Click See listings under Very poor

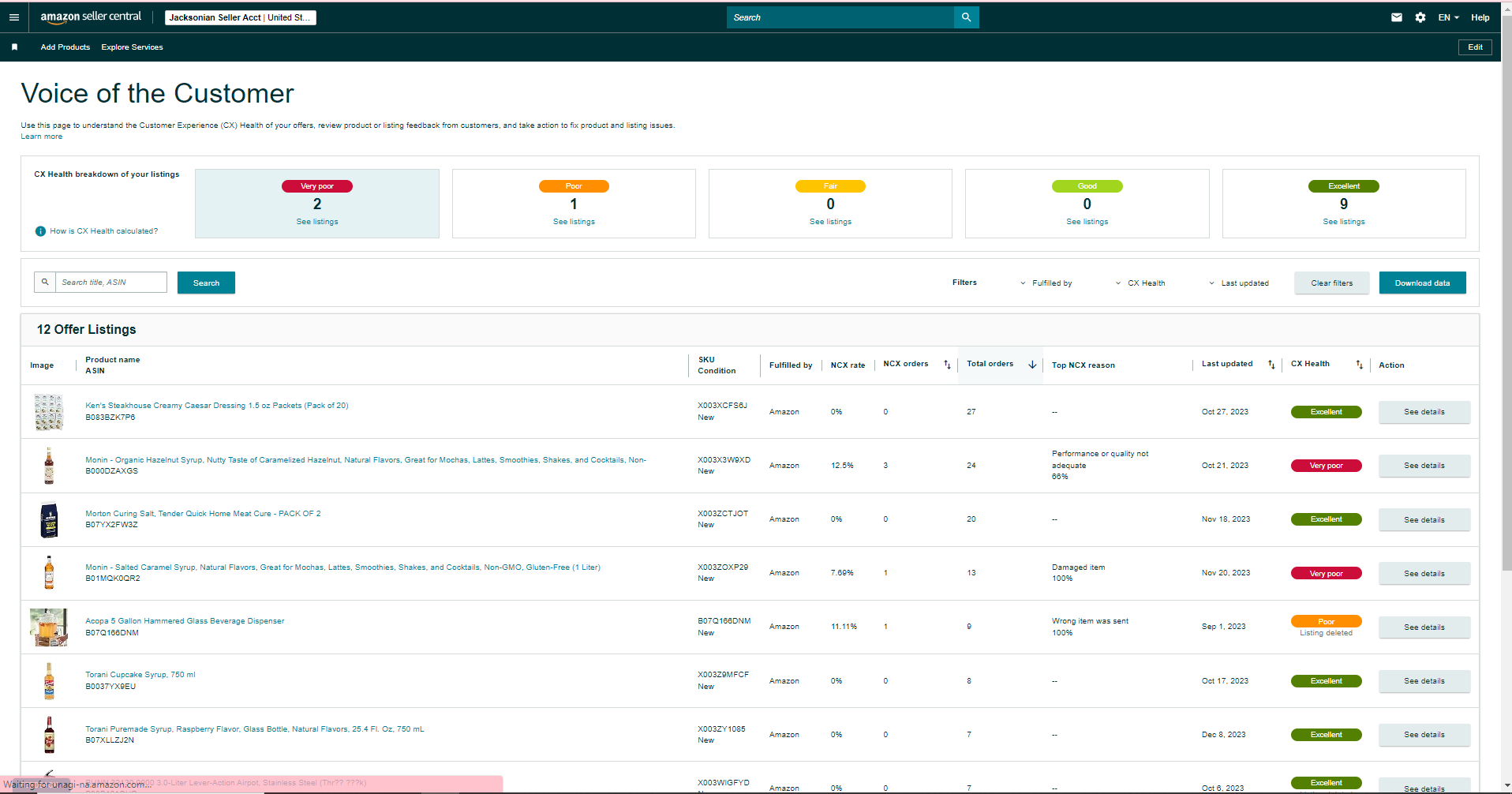[x=317, y=222]
